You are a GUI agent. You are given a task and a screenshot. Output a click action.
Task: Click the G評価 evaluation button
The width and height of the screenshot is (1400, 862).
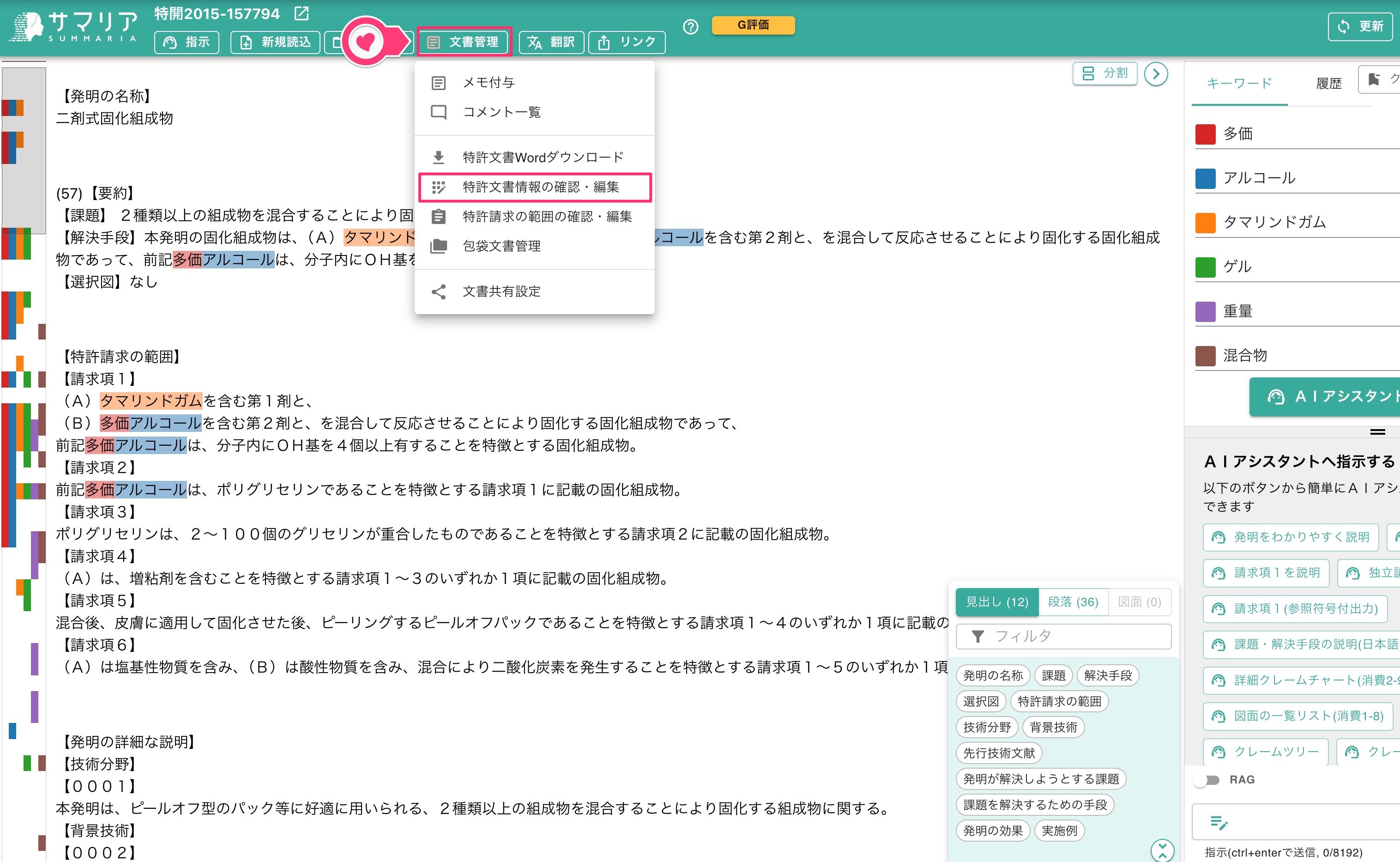point(753,24)
